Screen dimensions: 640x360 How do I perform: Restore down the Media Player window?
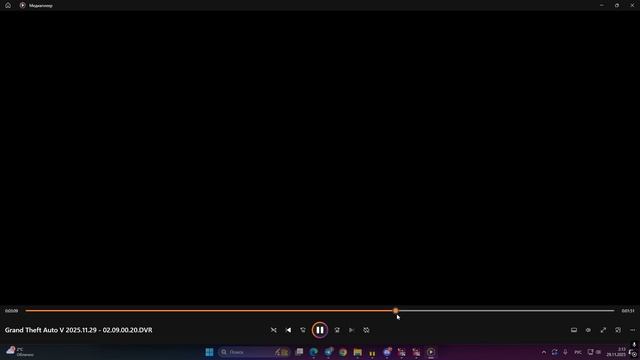tap(617, 5)
